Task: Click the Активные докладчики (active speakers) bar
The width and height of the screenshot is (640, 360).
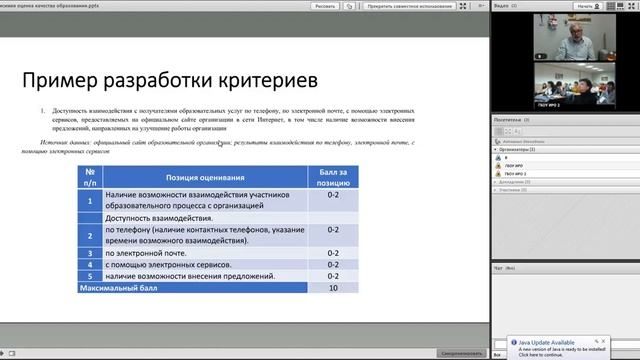Action: click(x=566, y=141)
